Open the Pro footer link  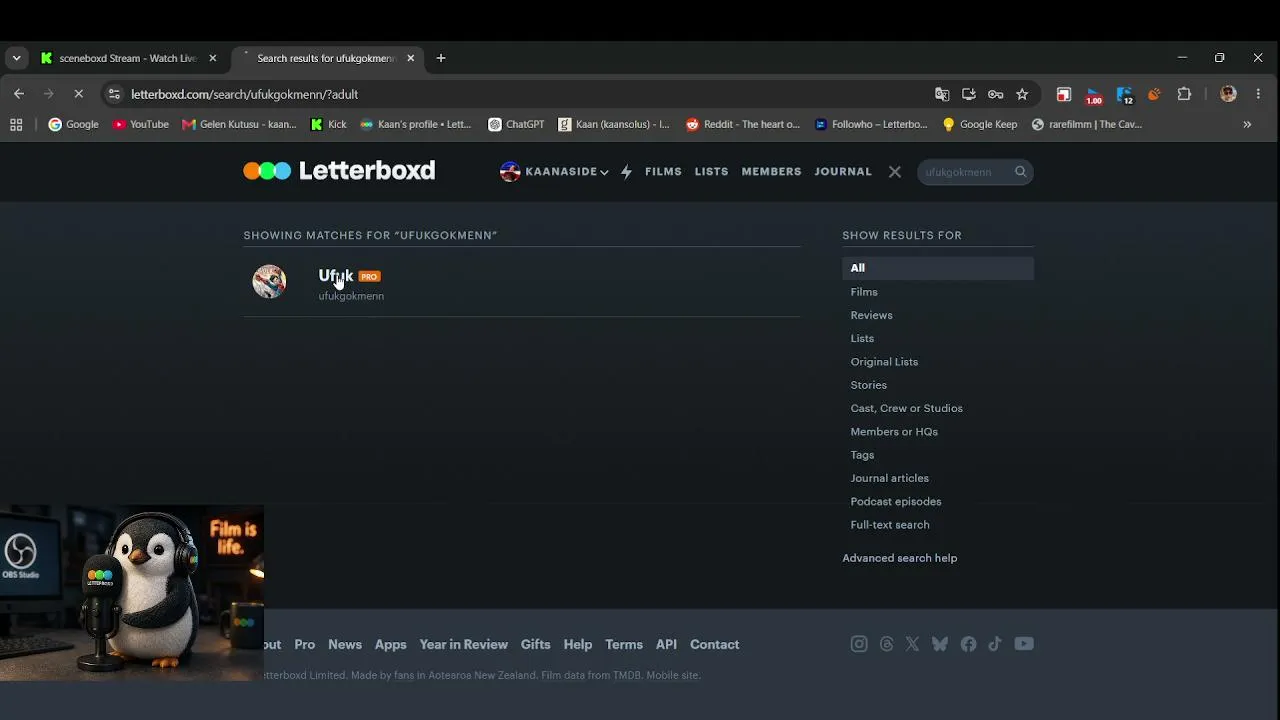coord(305,644)
